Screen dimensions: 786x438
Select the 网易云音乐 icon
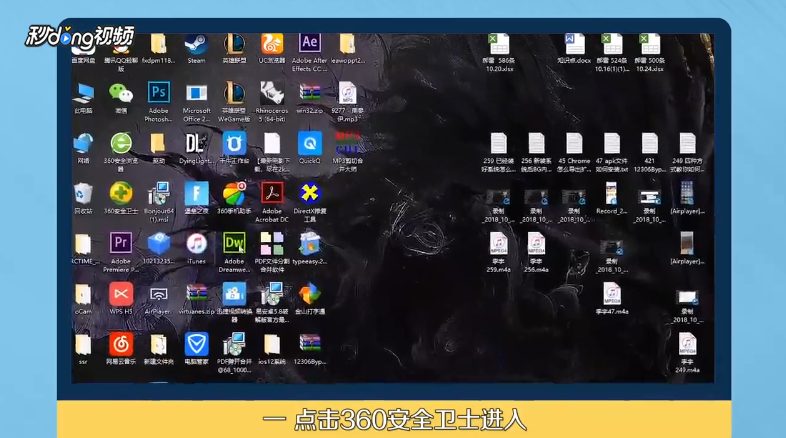point(121,344)
